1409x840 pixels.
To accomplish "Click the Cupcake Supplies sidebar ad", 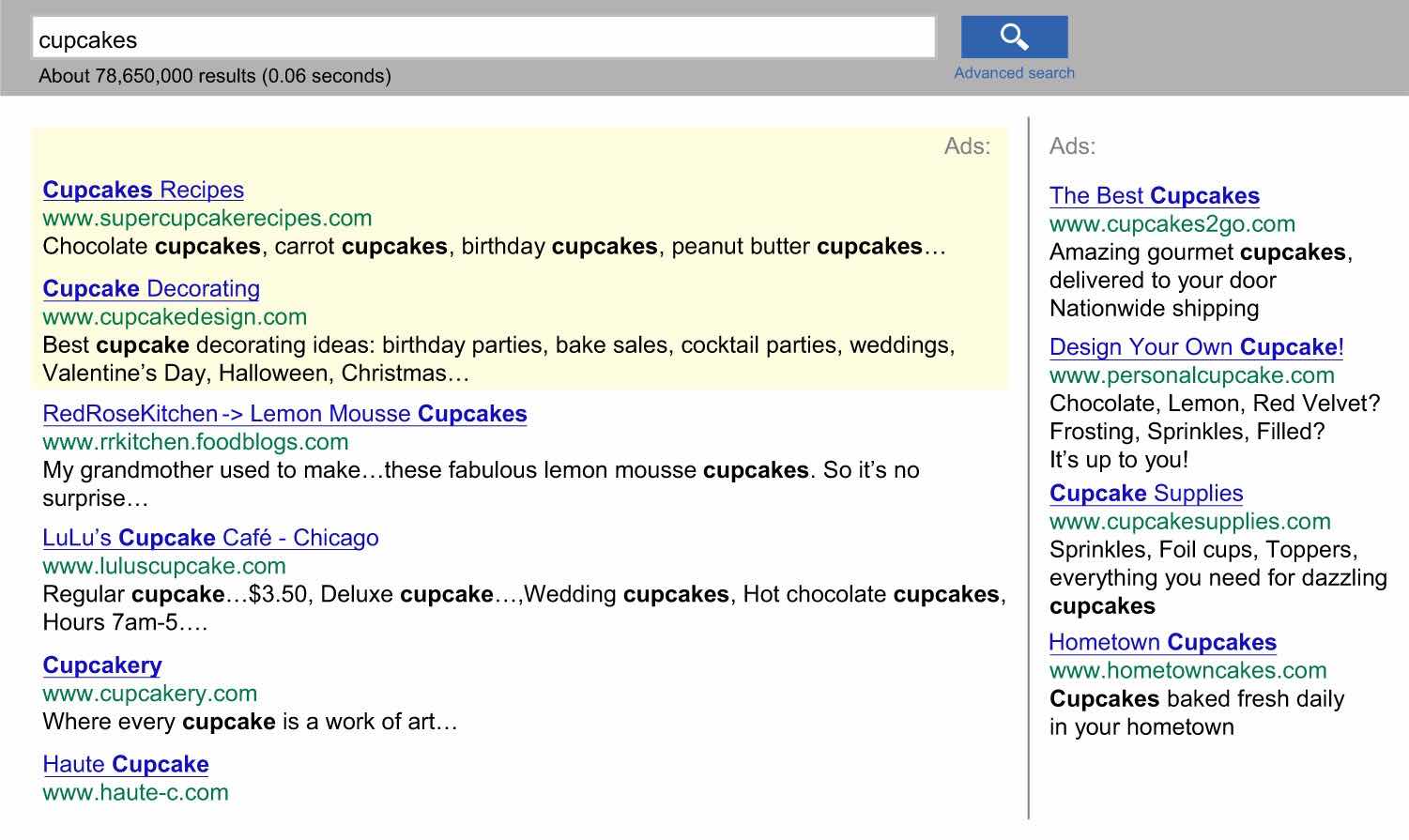I will point(1145,494).
